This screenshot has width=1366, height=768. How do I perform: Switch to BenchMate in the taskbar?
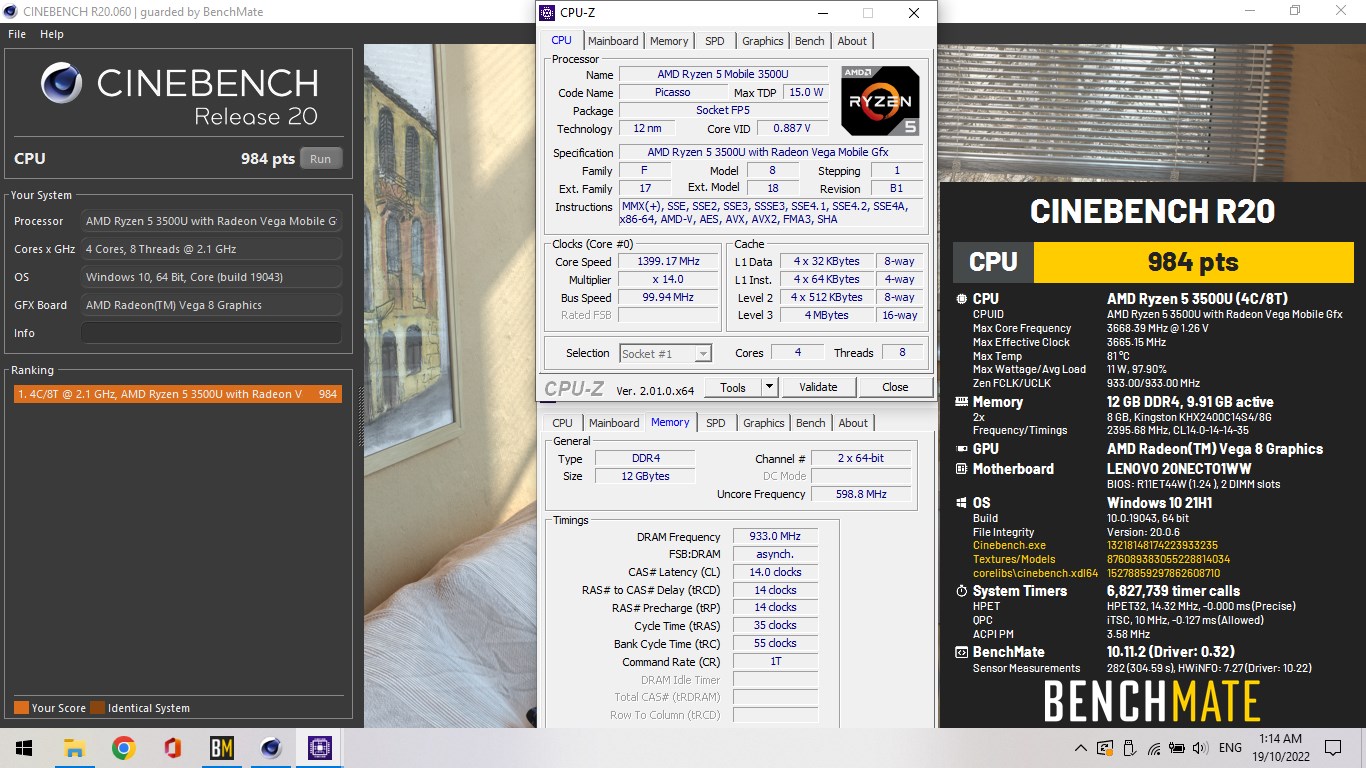[x=221, y=748]
